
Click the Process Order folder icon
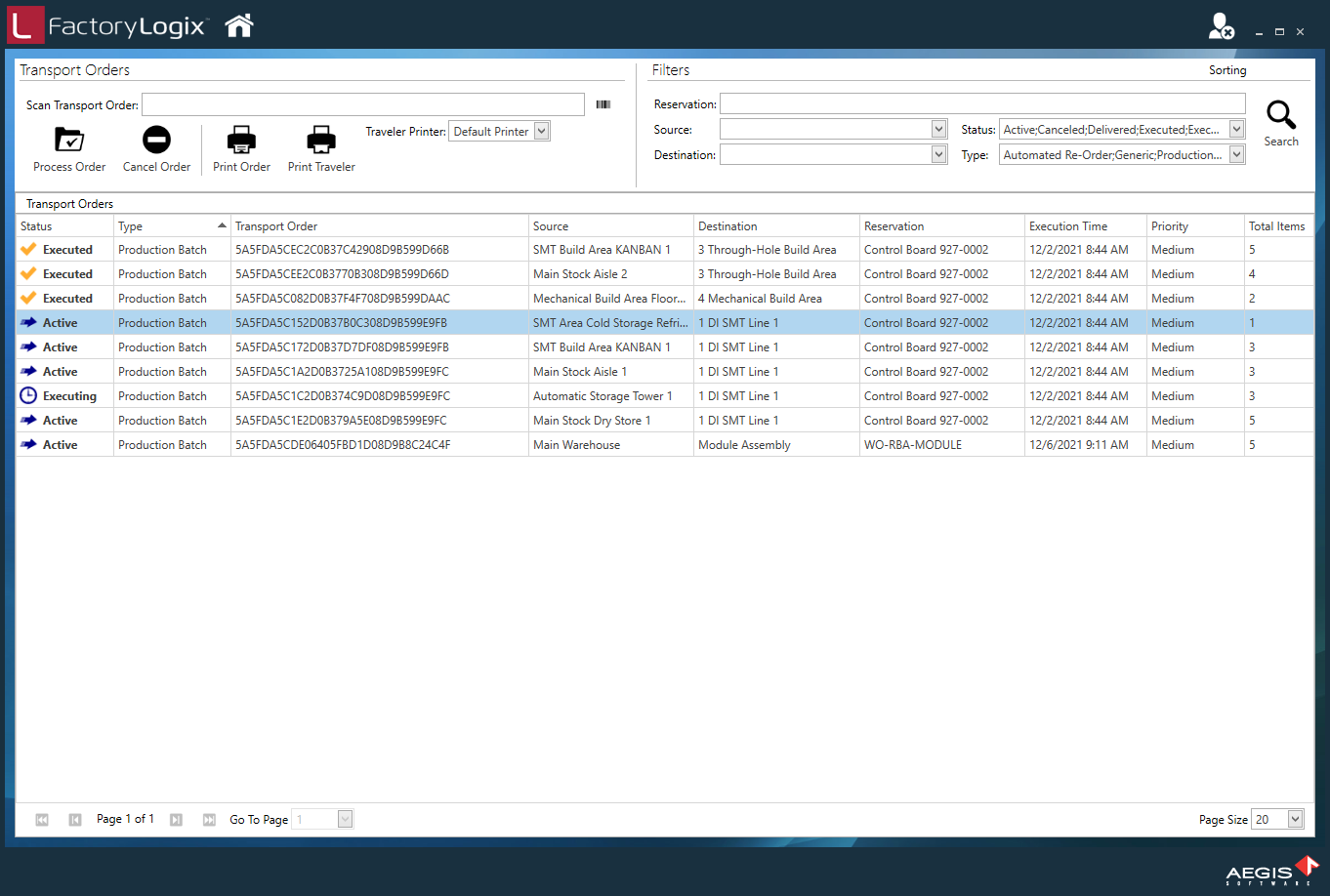coord(69,140)
